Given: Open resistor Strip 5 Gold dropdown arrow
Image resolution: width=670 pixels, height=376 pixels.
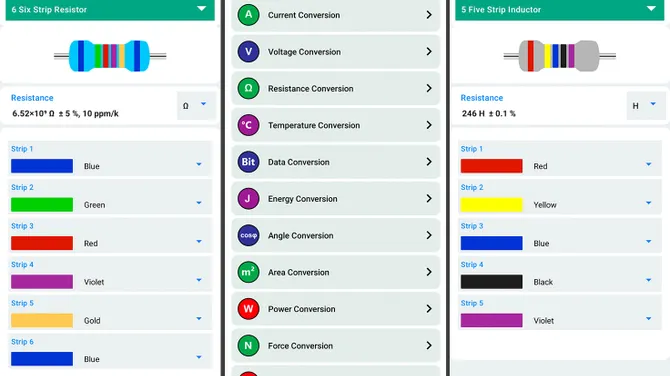Looking at the screenshot, I should pos(199,319).
